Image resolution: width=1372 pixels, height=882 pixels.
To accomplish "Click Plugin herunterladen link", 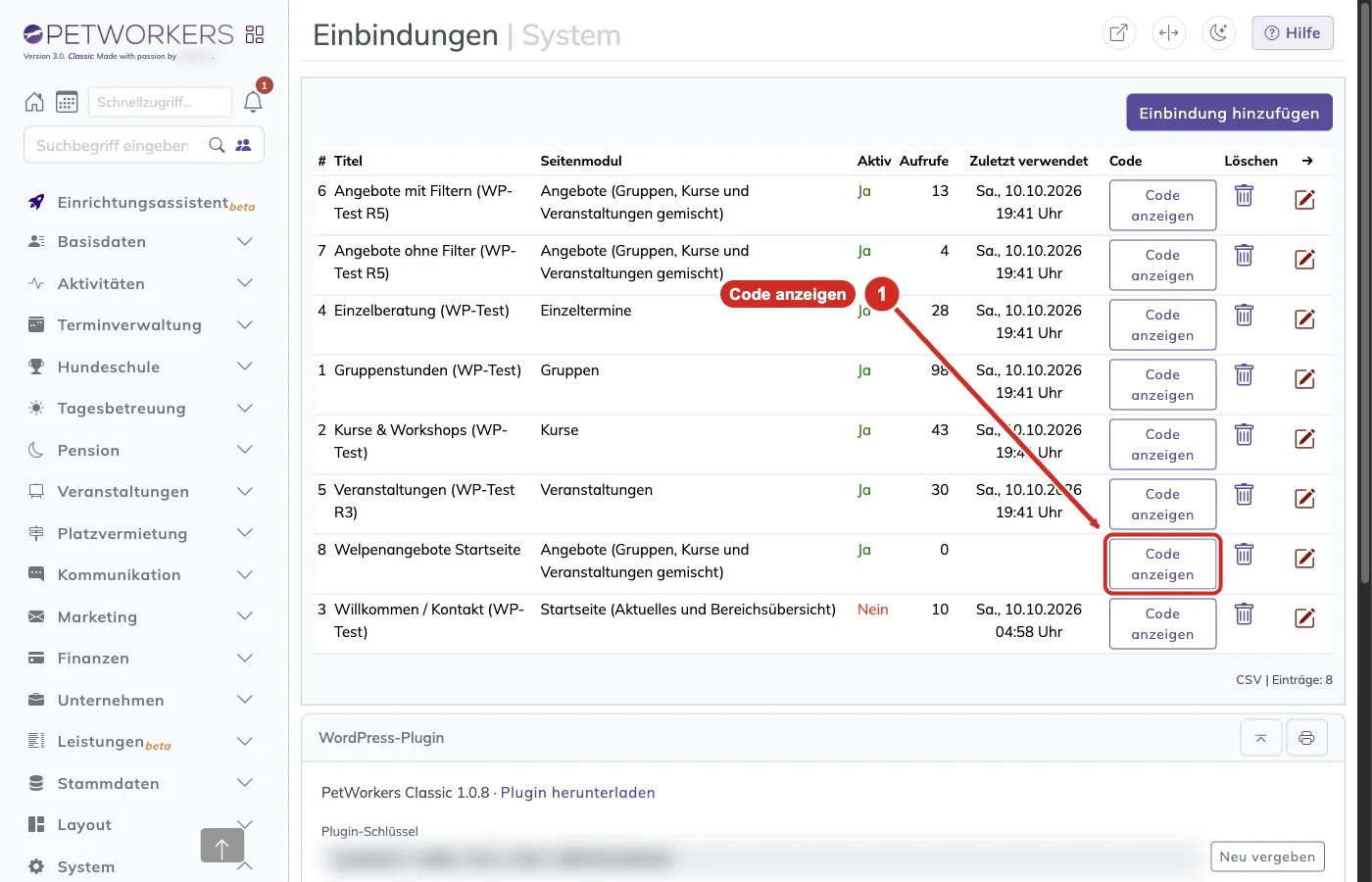I will [x=577, y=793].
